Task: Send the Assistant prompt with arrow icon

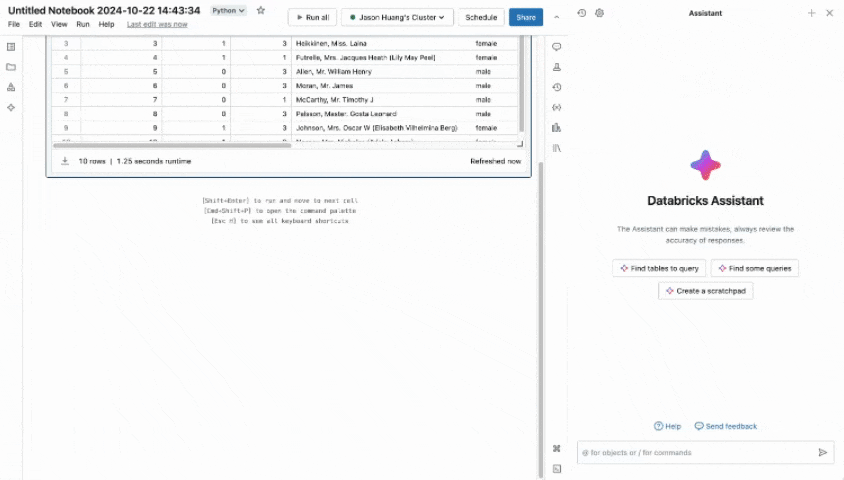Action: pyautogui.click(x=822, y=453)
